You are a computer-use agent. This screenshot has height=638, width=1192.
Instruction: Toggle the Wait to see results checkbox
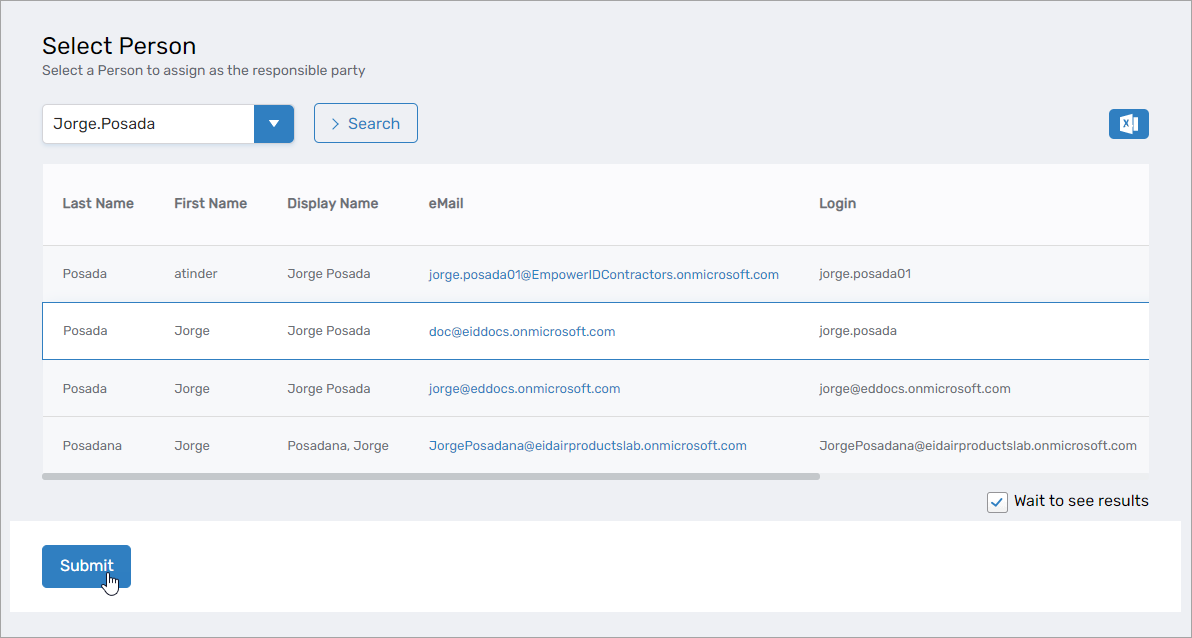click(997, 502)
